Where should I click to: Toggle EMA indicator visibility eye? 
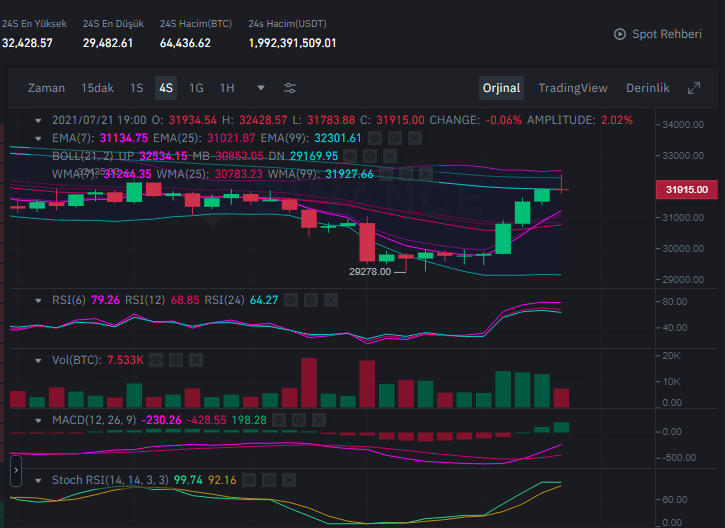[x=375, y=138]
